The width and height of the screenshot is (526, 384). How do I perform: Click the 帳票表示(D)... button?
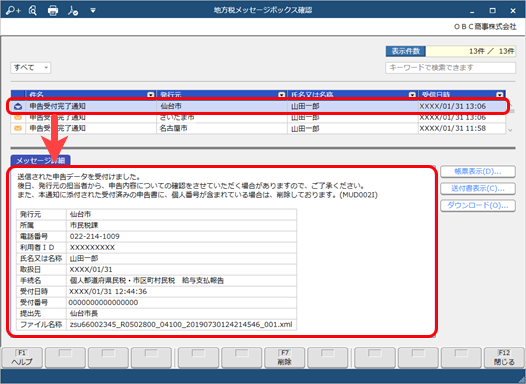pyautogui.click(x=478, y=171)
